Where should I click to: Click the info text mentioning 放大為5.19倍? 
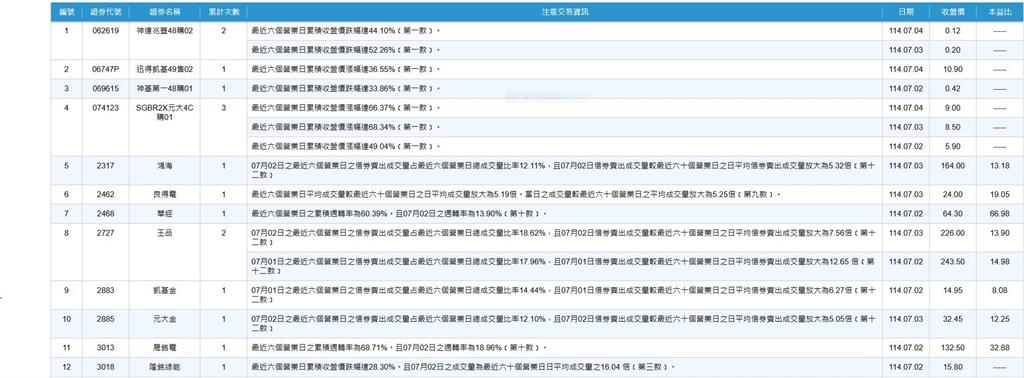(516, 195)
